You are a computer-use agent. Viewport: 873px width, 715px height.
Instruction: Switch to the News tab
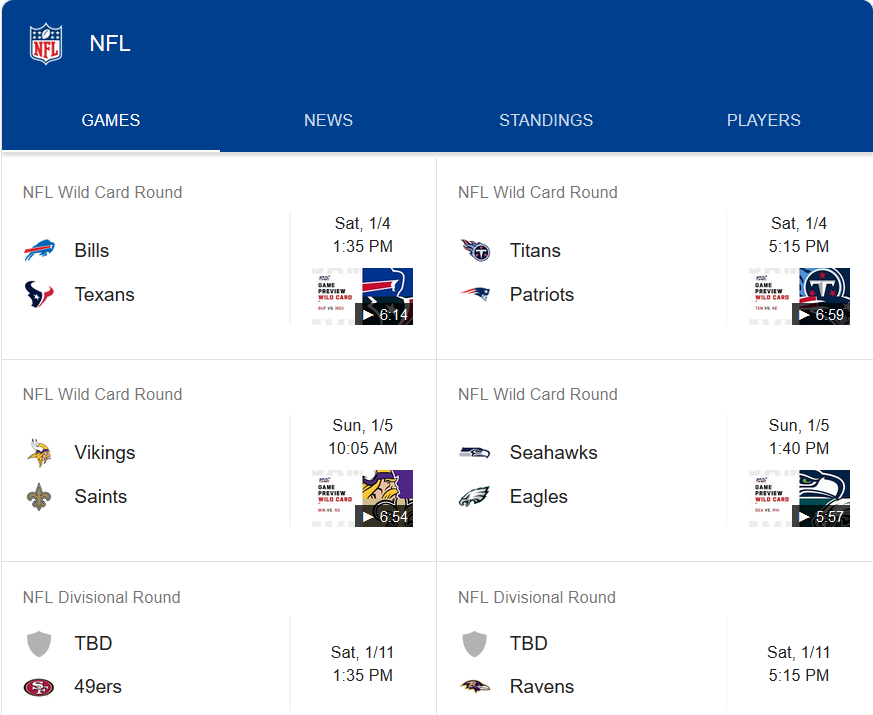[x=328, y=120]
